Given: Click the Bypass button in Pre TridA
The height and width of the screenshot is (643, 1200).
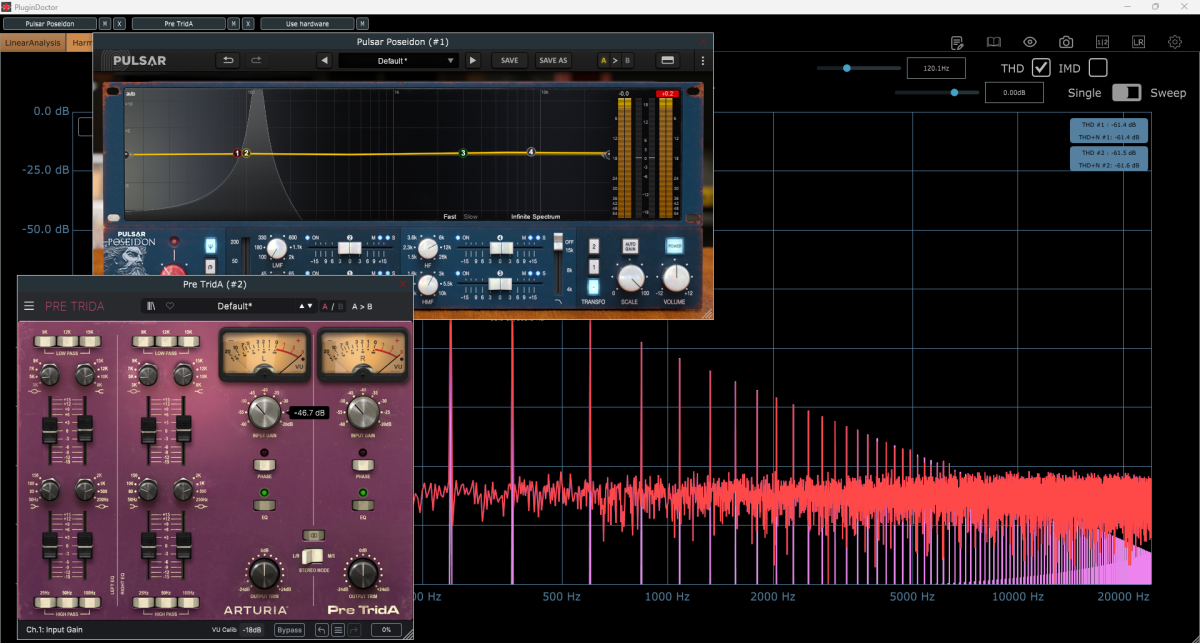Looking at the screenshot, I should pyautogui.click(x=289, y=630).
